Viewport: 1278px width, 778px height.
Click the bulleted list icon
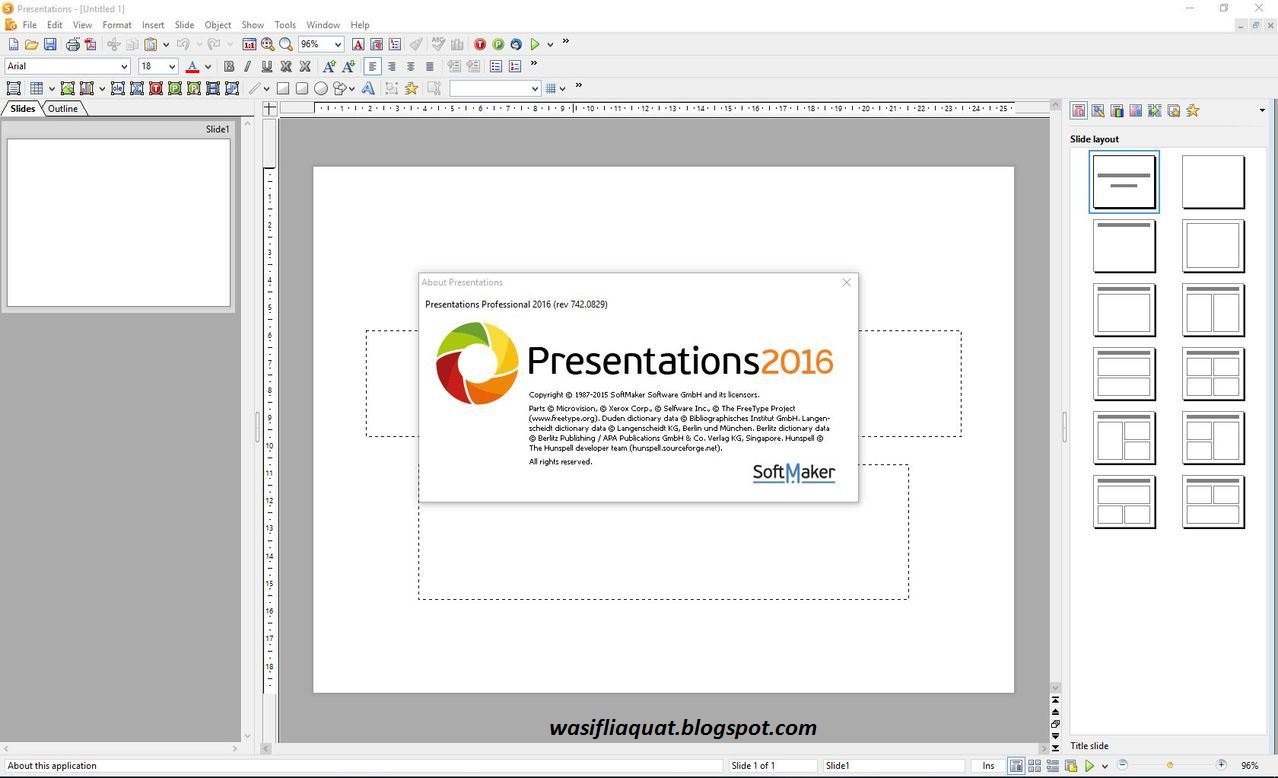pyautogui.click(x=496, y=66)
